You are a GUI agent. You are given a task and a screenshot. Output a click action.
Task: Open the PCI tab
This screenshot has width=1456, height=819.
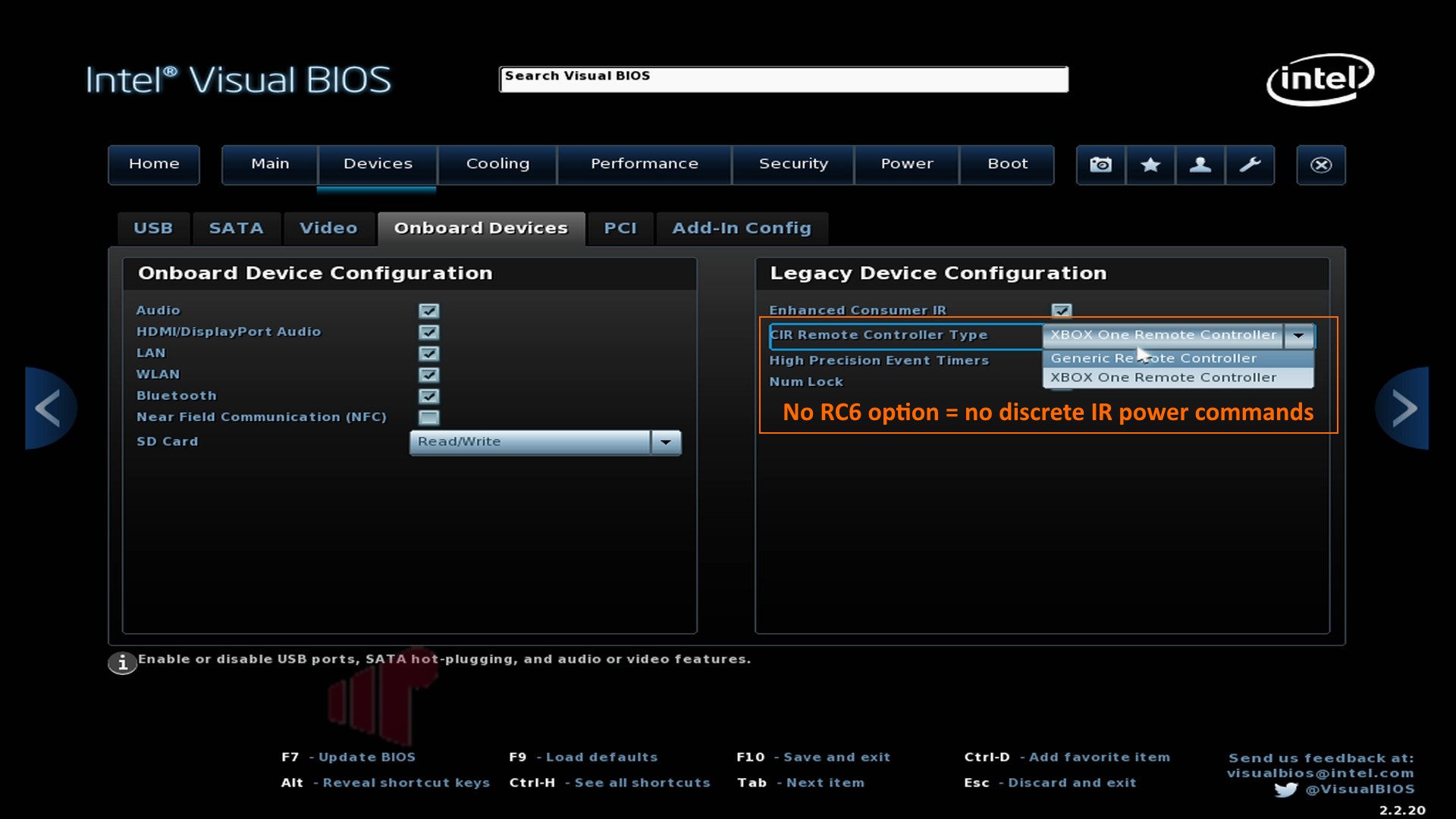coord(620,228)
